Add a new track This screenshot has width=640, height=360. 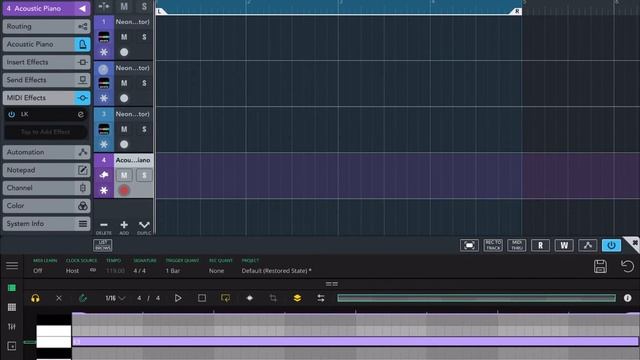[x=124, y=227]
